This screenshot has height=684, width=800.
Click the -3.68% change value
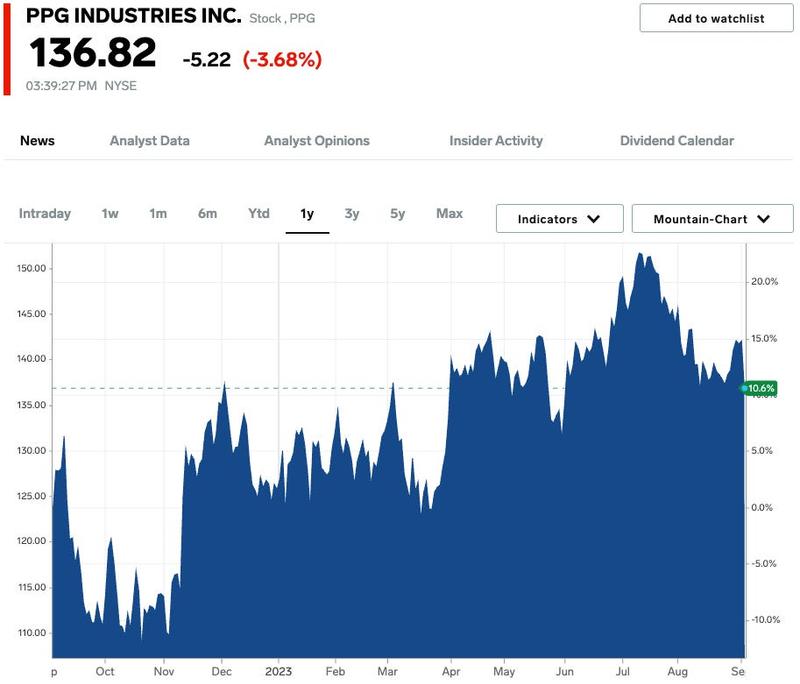click(x=282, y=60)
